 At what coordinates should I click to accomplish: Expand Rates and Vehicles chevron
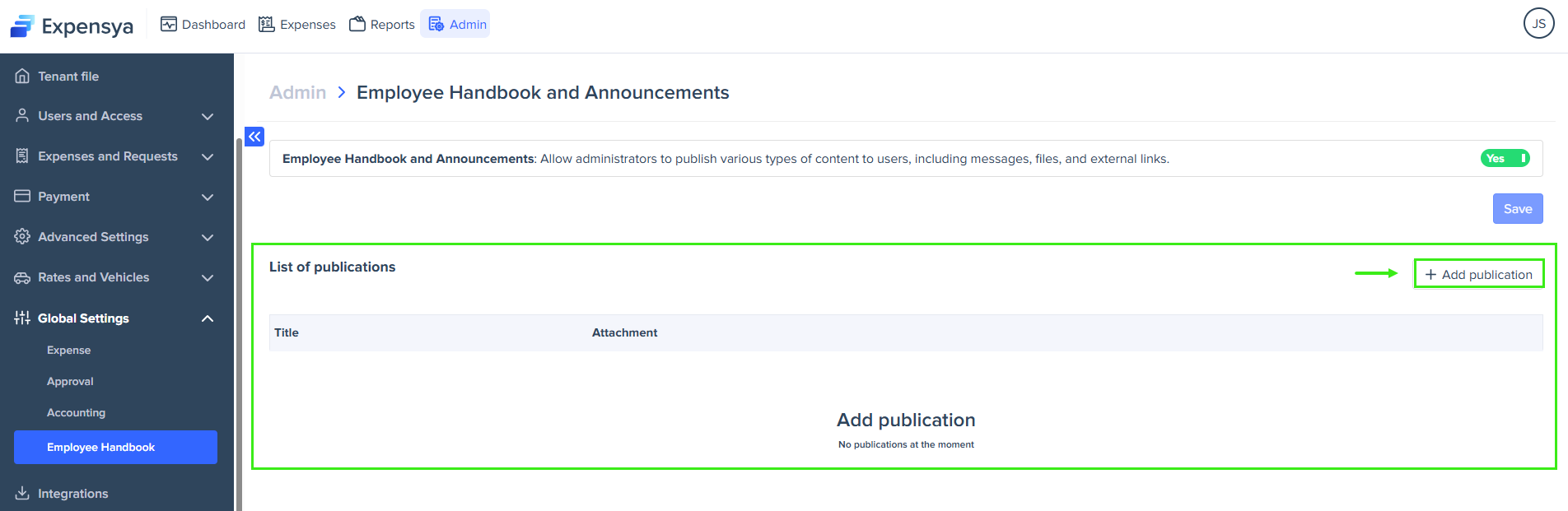(208, 277)
